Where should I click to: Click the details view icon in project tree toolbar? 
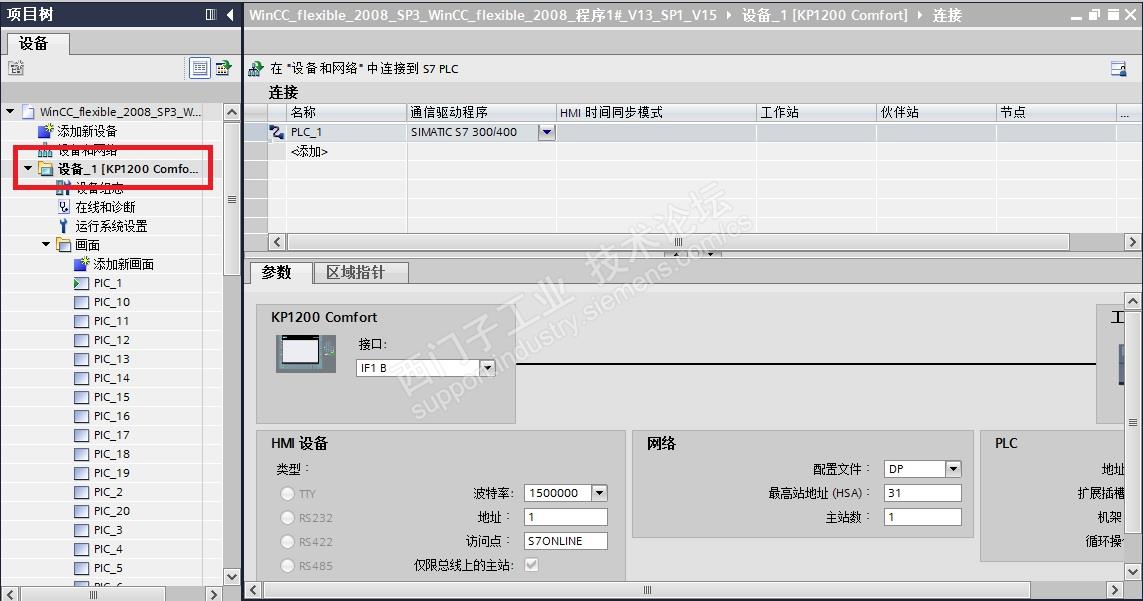point(200,69)
